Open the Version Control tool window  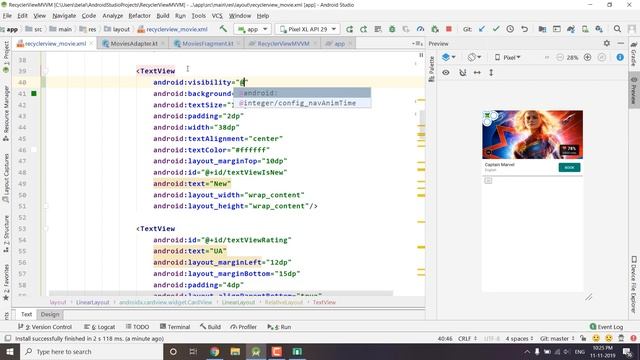pos(45,327)
